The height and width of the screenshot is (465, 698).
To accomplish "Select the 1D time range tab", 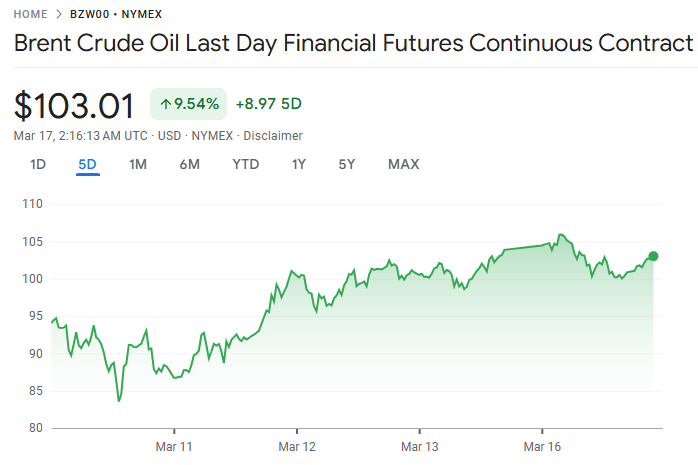I will tap(38, 164).
